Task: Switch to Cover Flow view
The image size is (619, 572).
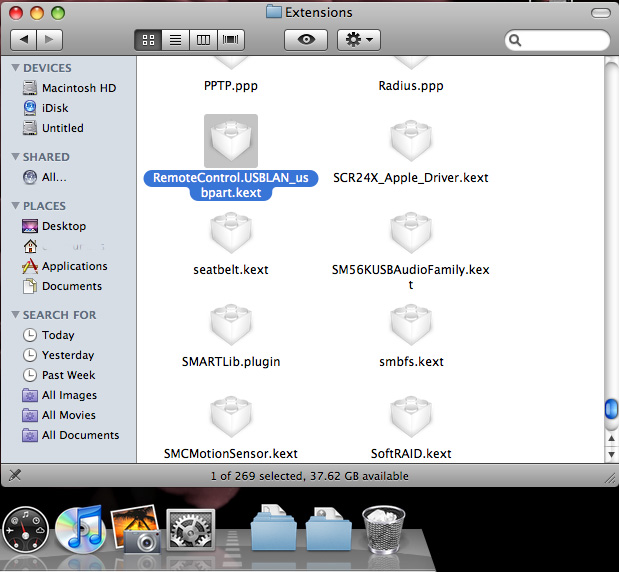Action: 231,40
